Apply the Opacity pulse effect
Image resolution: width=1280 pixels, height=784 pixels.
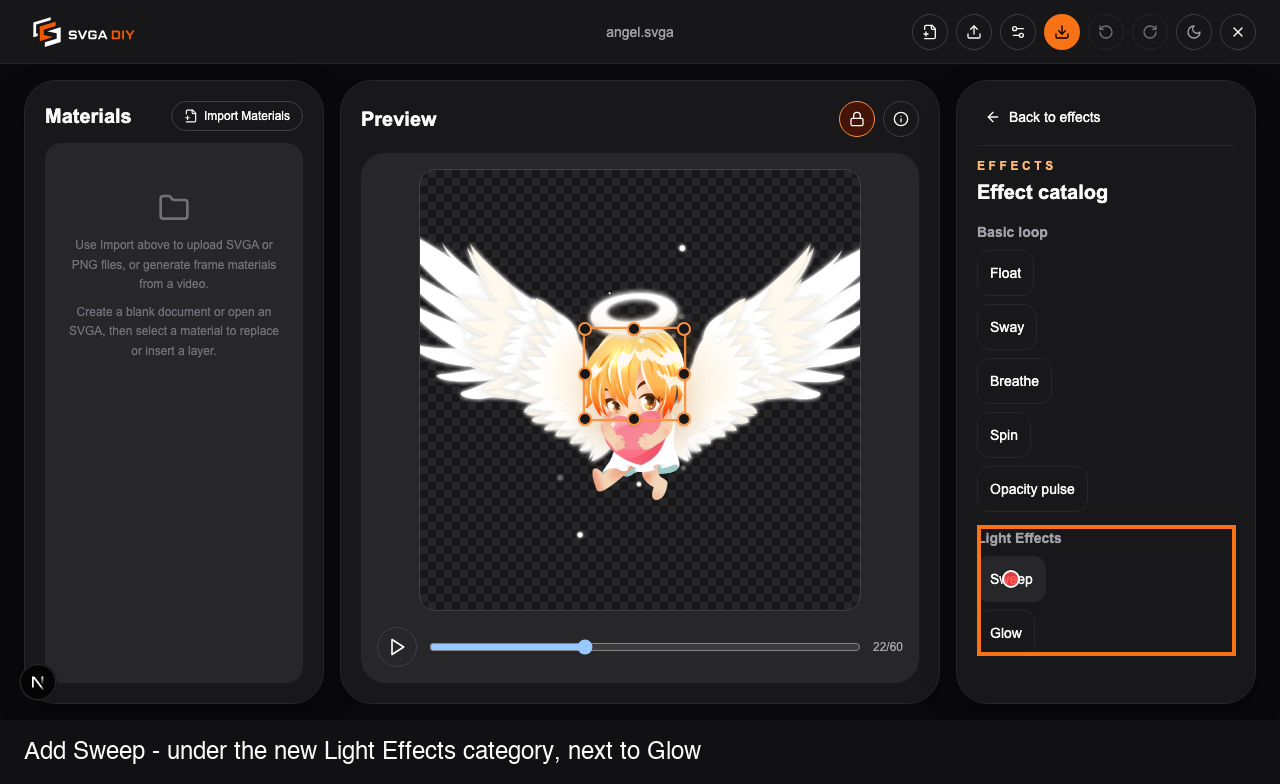1032,489
